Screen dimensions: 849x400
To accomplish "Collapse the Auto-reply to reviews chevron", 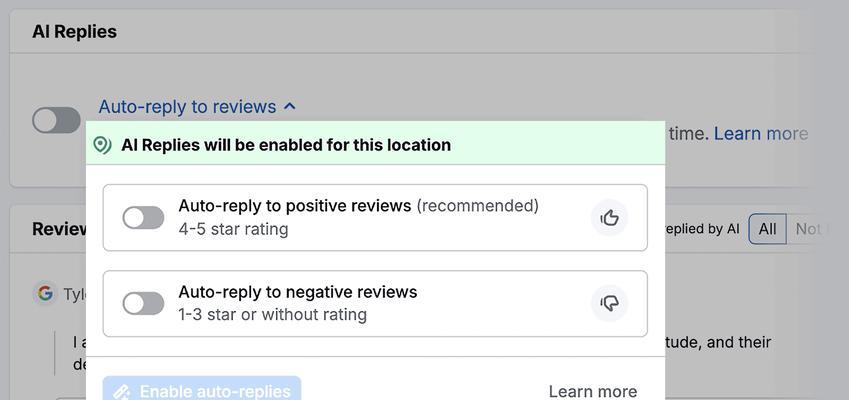I will tap(290, 107).
